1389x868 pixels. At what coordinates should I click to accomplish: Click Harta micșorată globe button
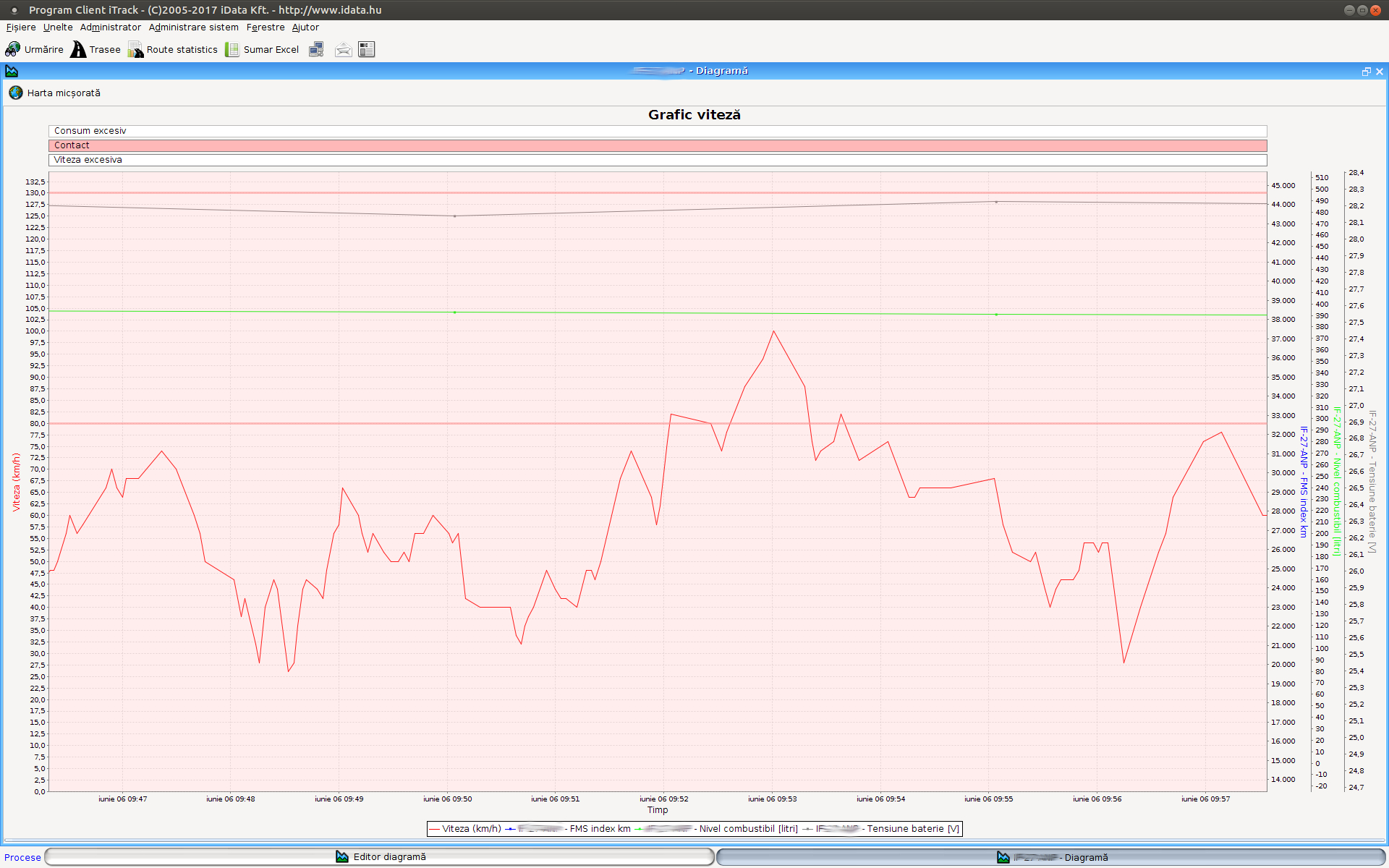tap(16, 93)
